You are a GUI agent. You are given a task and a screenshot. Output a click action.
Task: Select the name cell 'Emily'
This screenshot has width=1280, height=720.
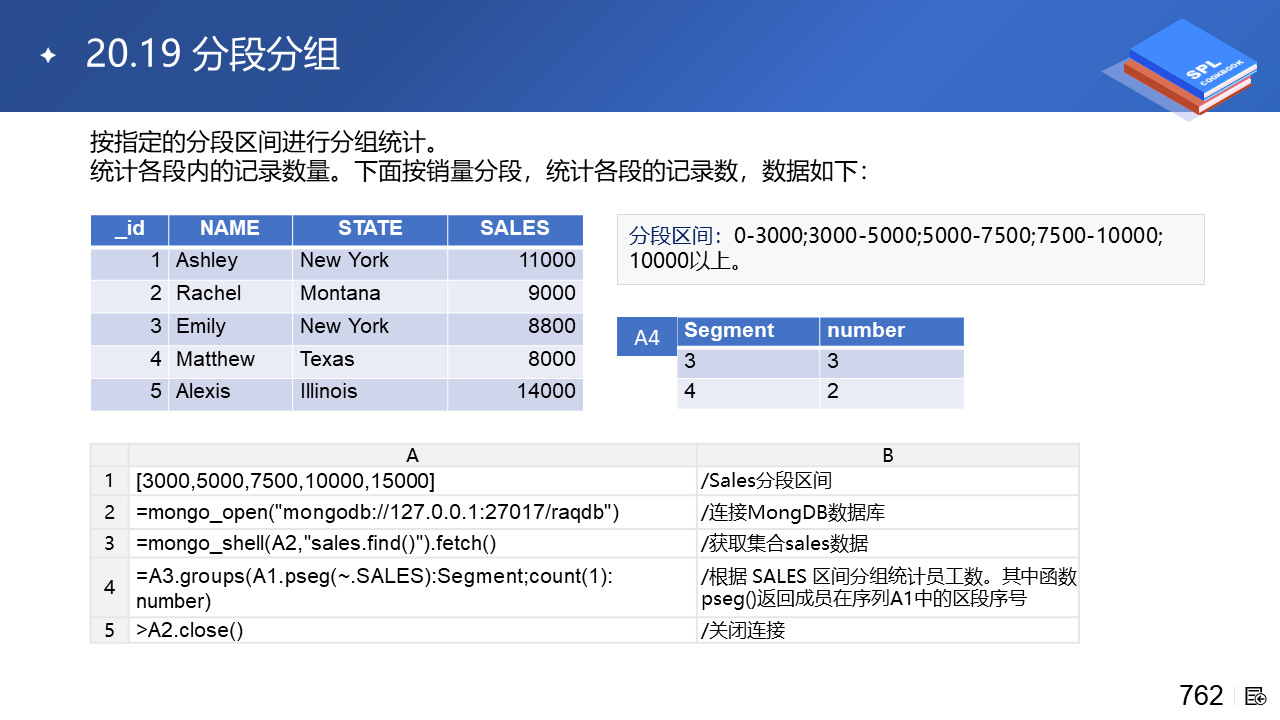230,328
